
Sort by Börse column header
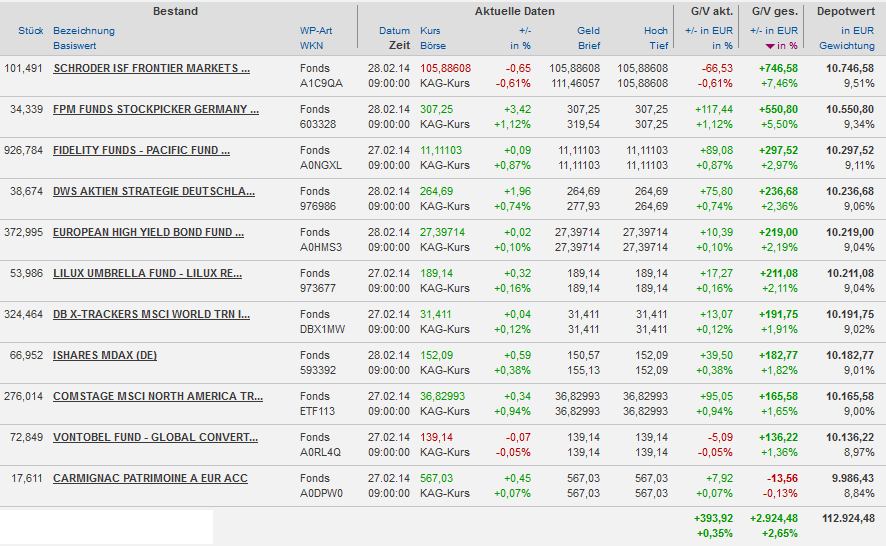click(x=433, y=46)
